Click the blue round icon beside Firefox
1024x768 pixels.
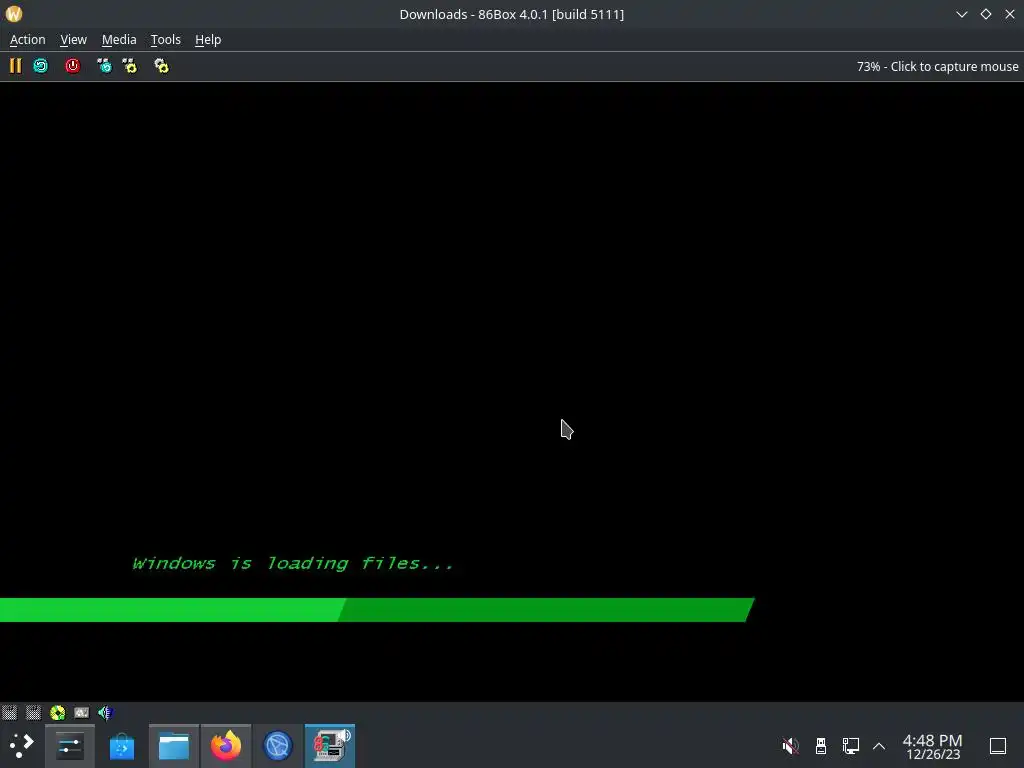(x=278, y=746)
